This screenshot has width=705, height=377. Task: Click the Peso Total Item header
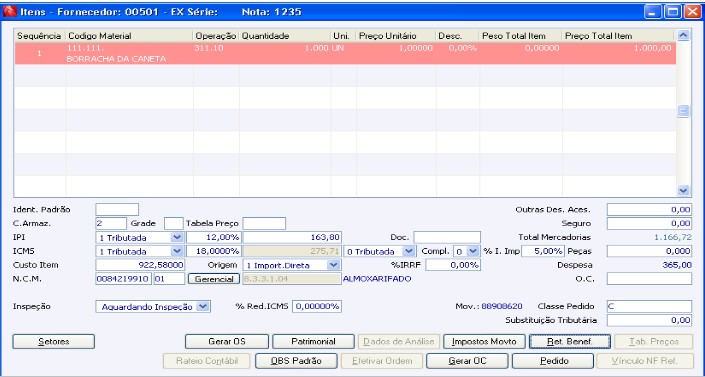[520, 36]
